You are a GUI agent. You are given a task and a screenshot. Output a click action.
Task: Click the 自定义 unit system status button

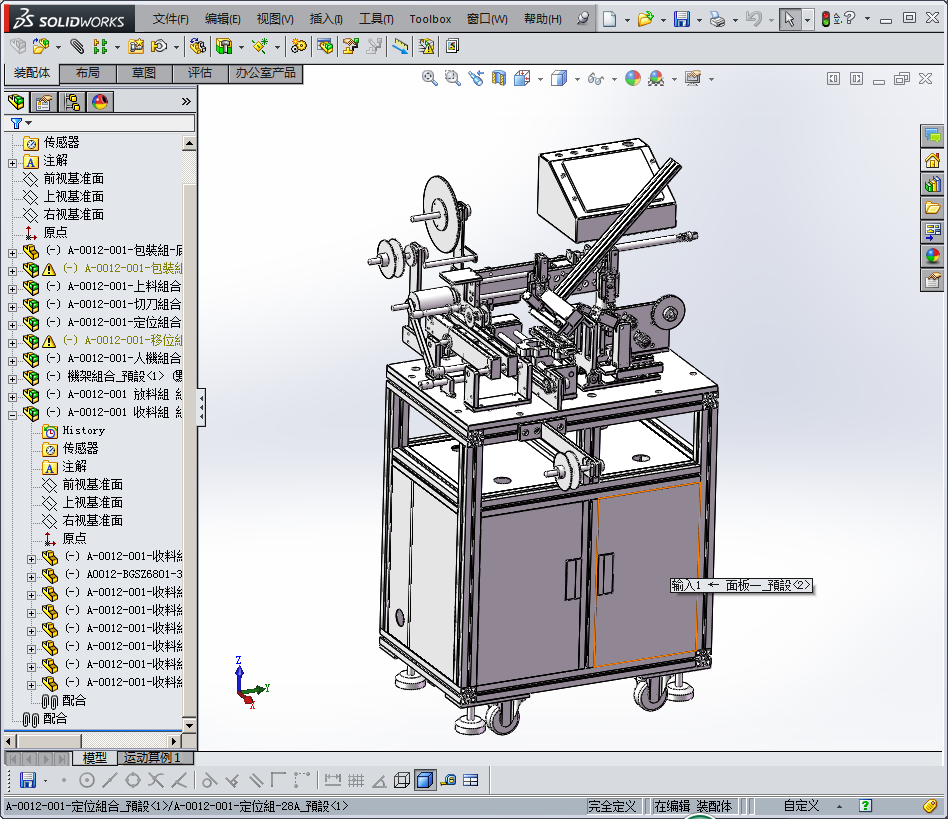click(x=801, y=806)
